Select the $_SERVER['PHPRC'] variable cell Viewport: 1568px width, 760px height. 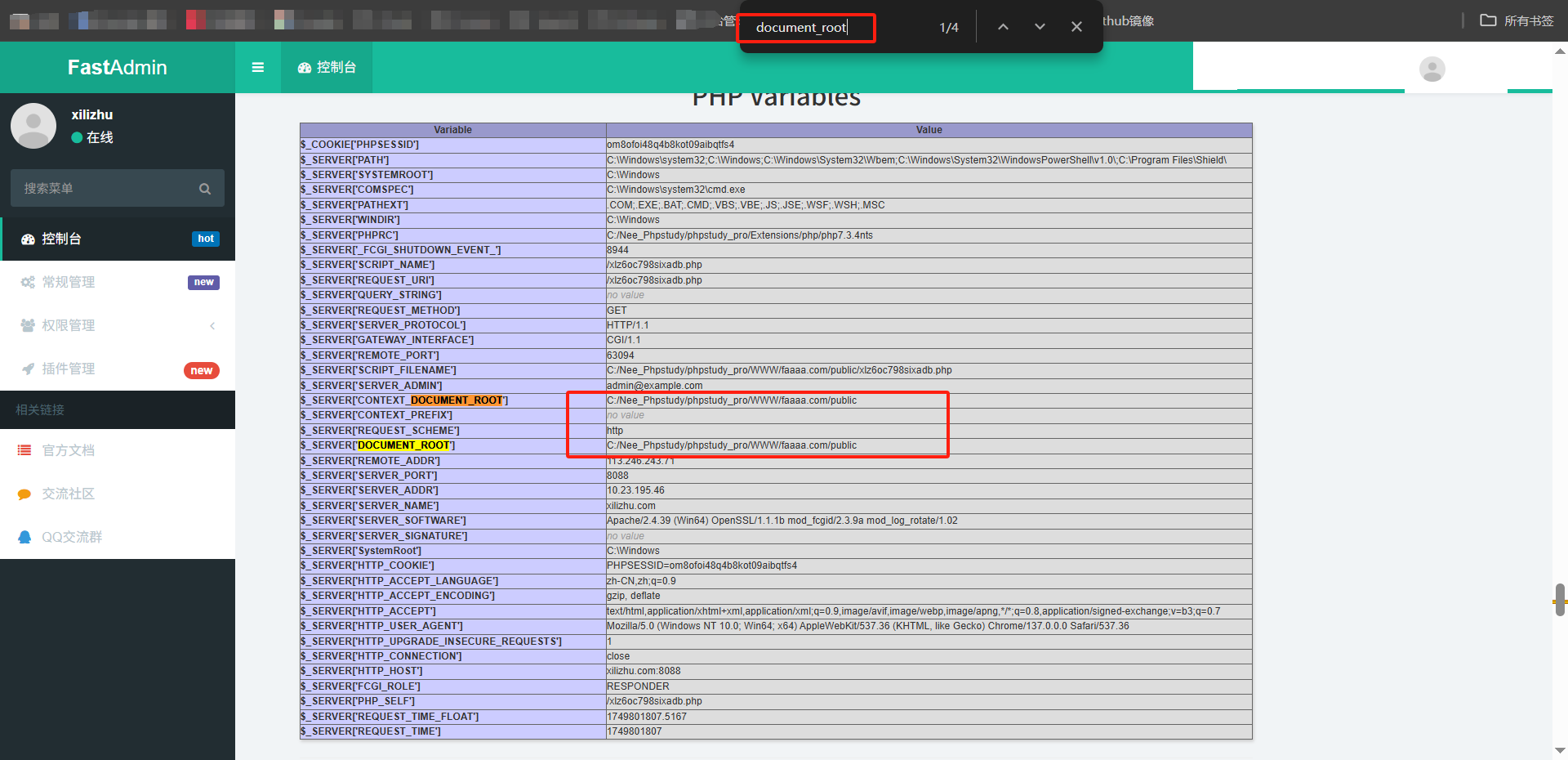453,235
